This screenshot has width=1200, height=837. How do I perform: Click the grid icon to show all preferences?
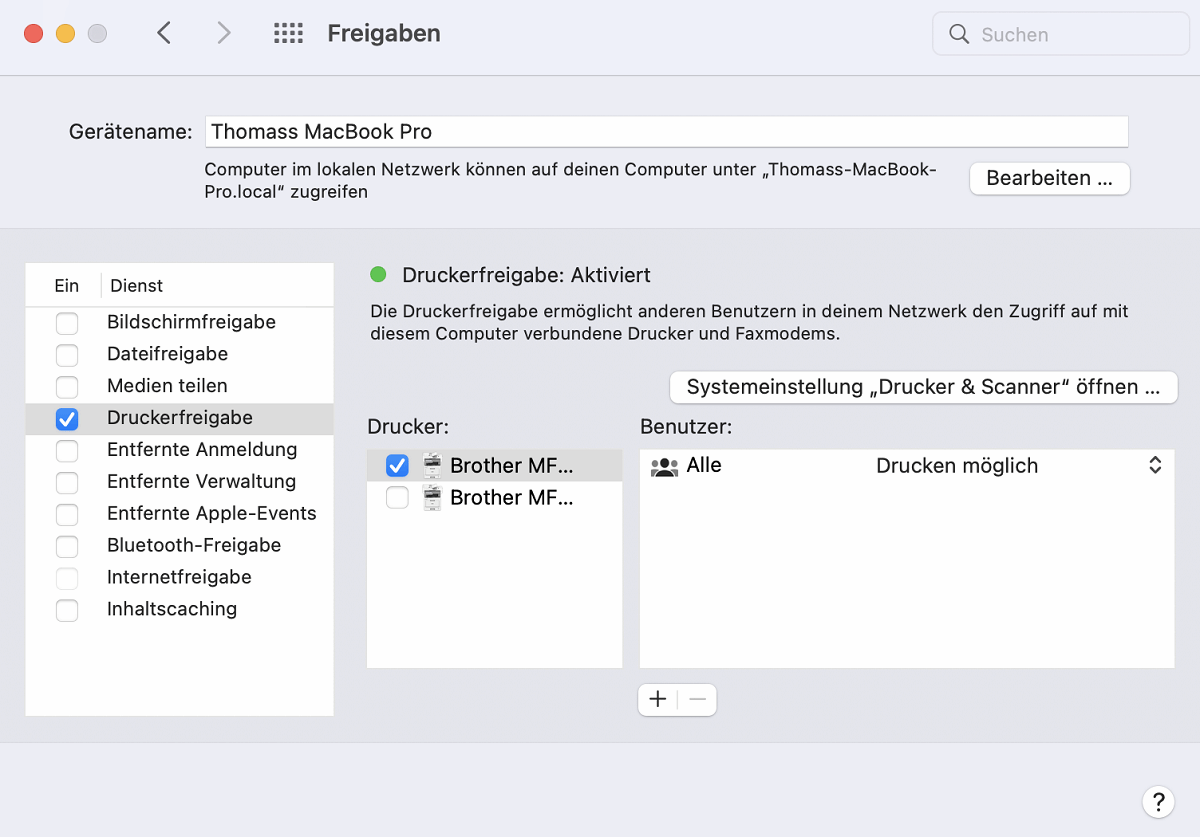click(288, 32)
